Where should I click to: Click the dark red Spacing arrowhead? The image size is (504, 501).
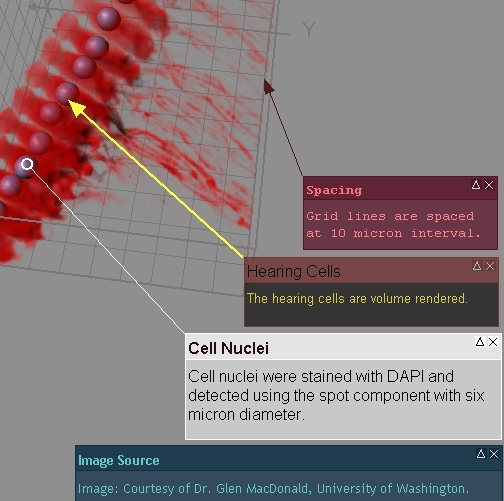click(269, 87)
